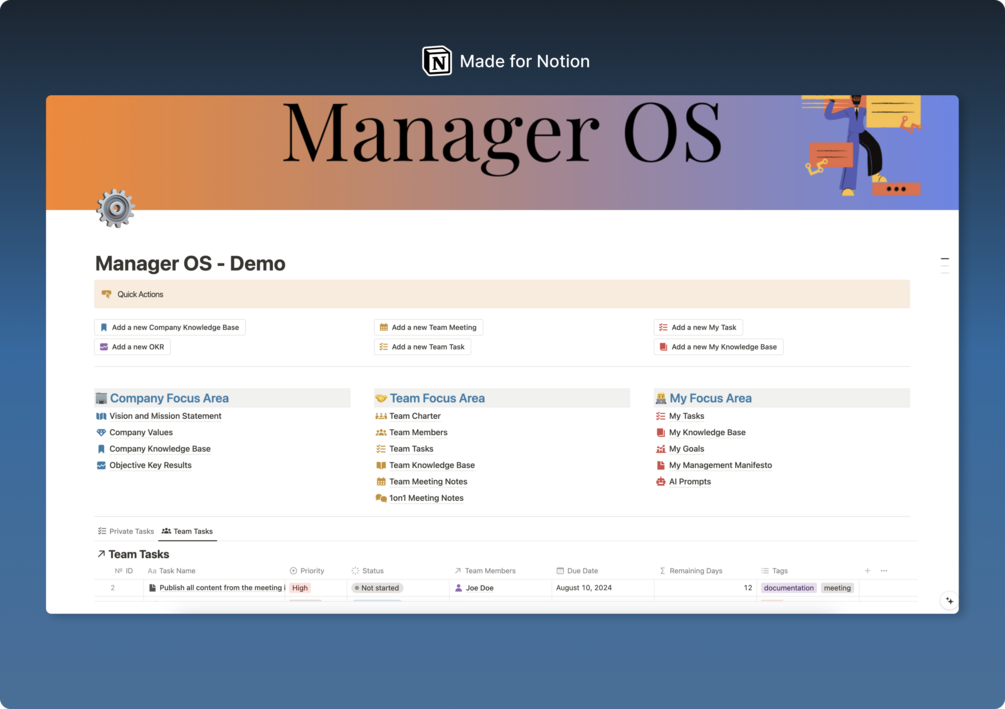Screen dimensions: 1005x709
Task: Open the table's three-dot options menu
Action: coord(884,571)
